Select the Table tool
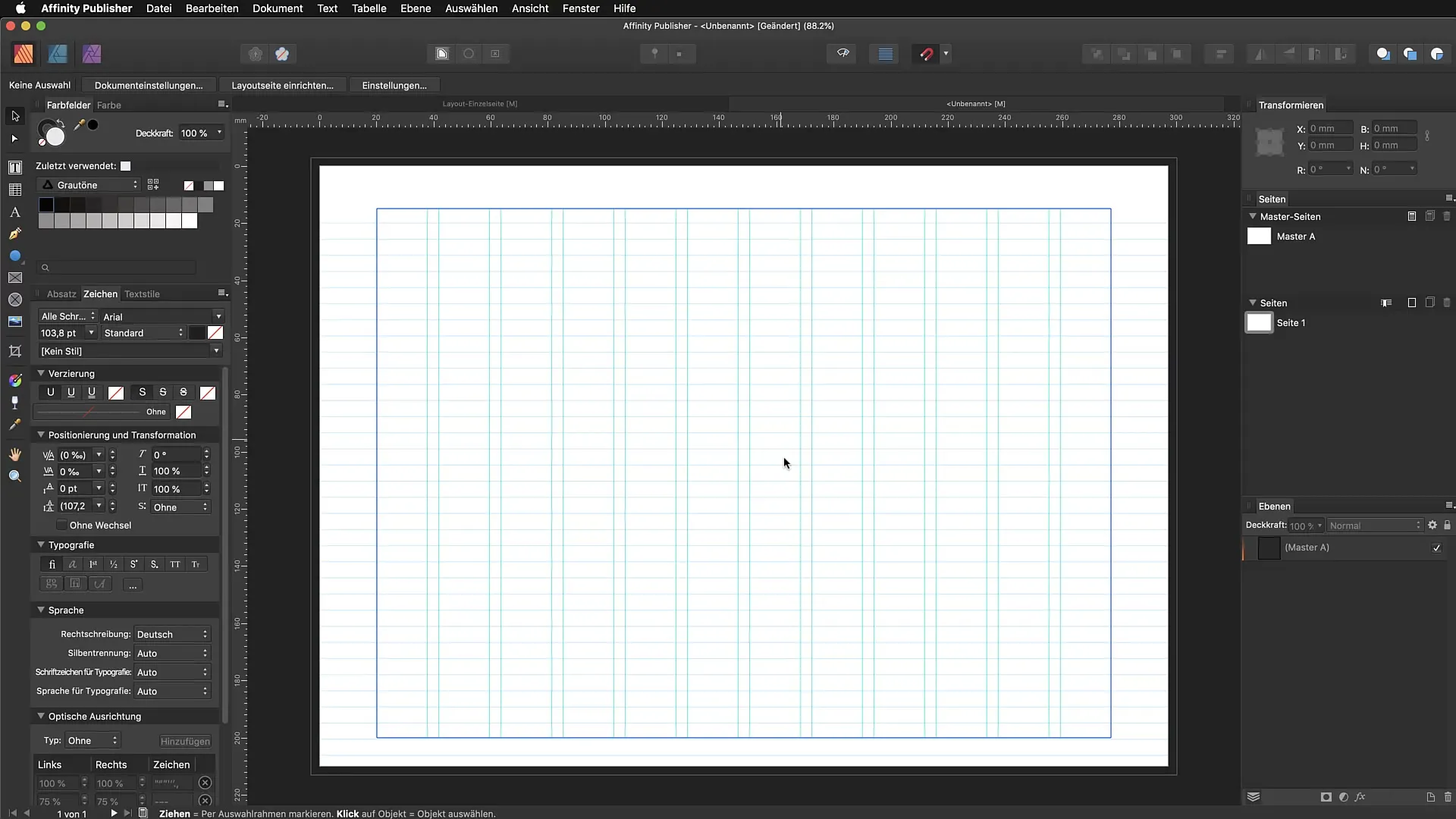This screenshot has width=1456, height=819. coord(15,190)
